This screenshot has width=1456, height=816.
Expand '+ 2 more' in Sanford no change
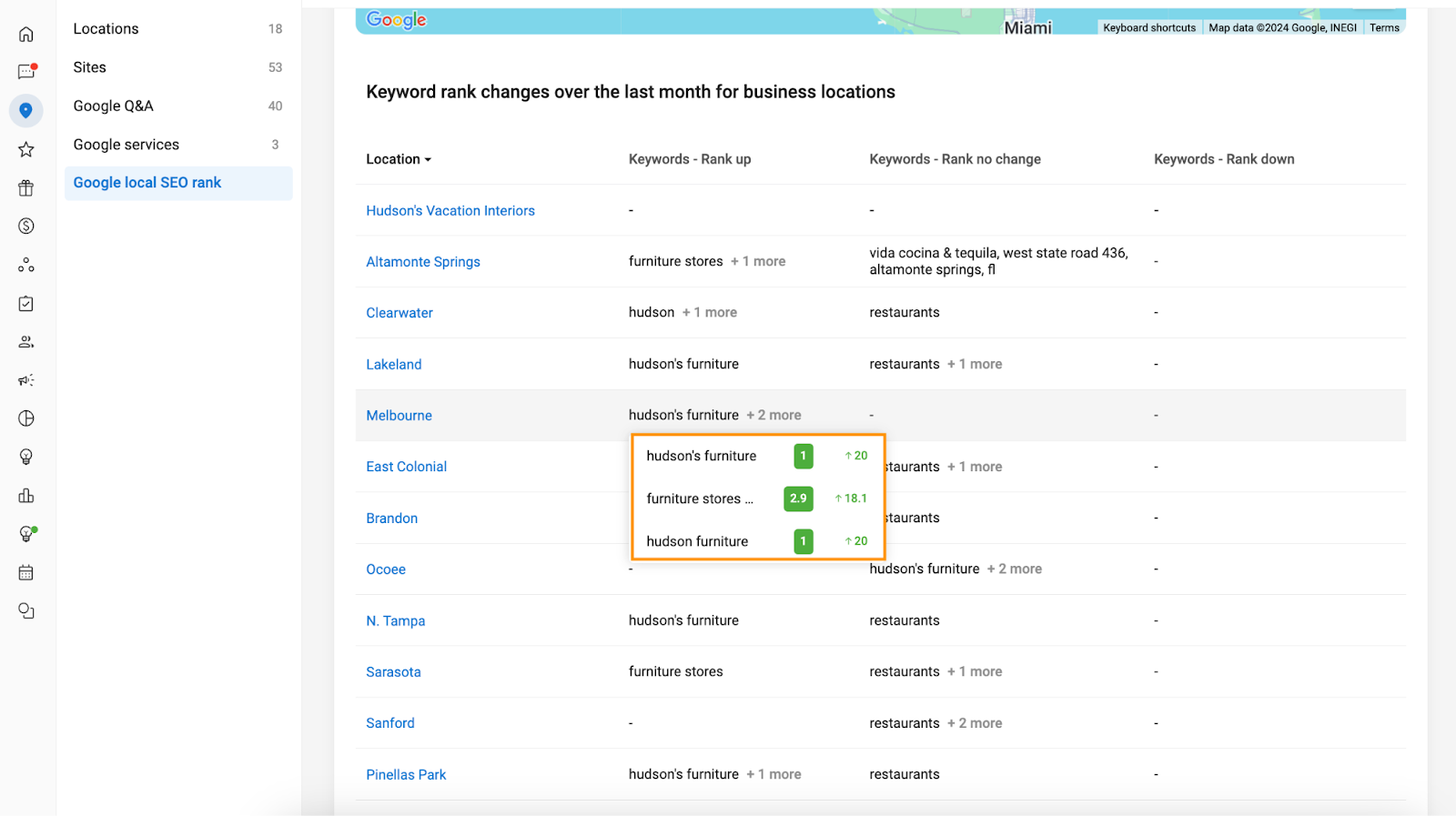coord(975,723)
